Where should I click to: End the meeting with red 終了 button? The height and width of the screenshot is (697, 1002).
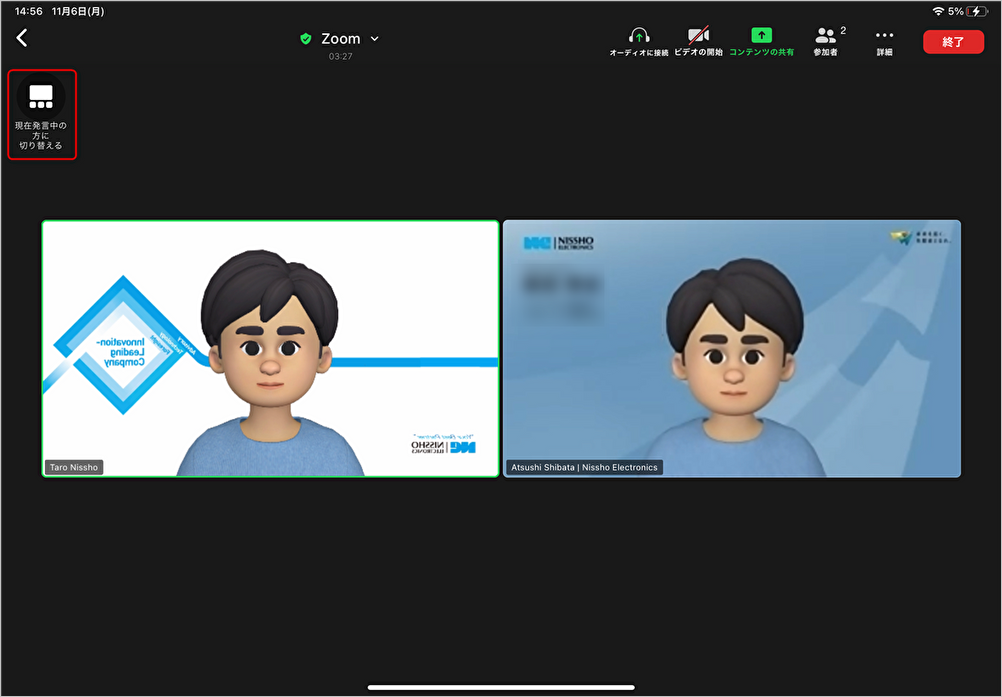(953, 42)
